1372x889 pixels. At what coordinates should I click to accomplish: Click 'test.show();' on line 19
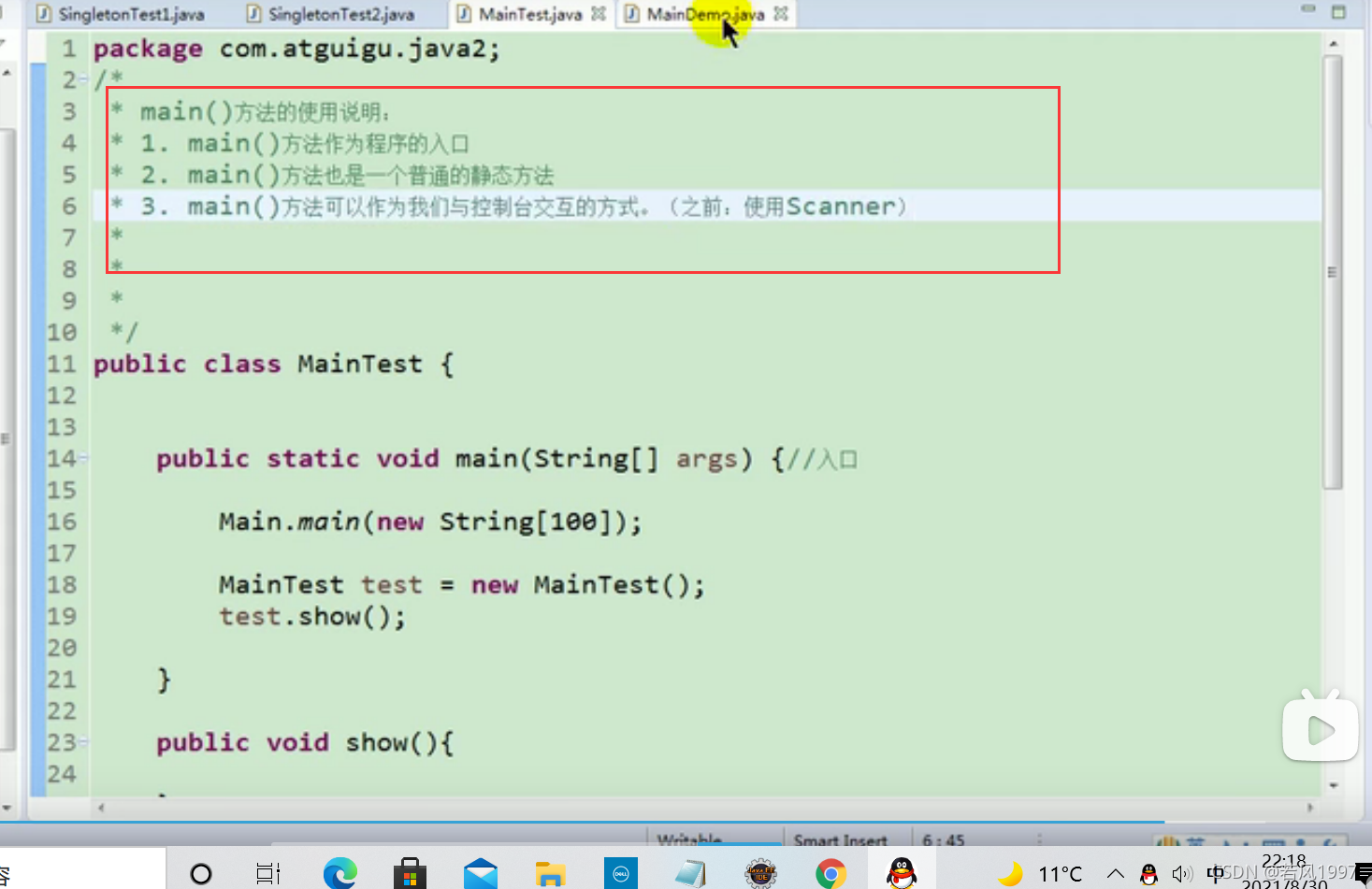(312, 616)
